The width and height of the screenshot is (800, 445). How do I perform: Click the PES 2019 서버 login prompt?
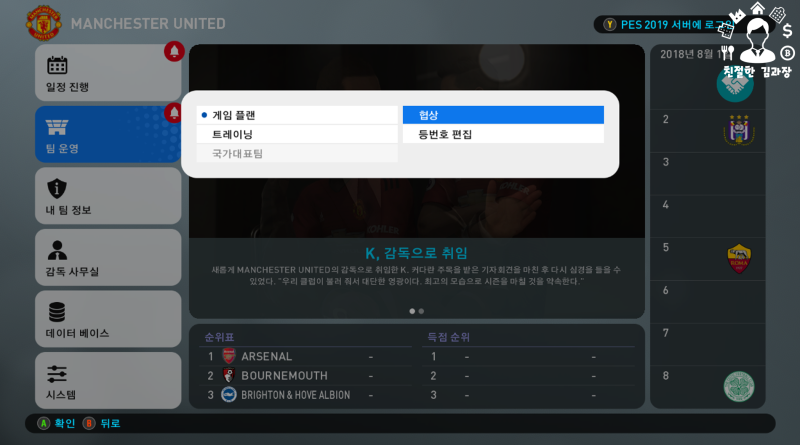coord(668,24)
